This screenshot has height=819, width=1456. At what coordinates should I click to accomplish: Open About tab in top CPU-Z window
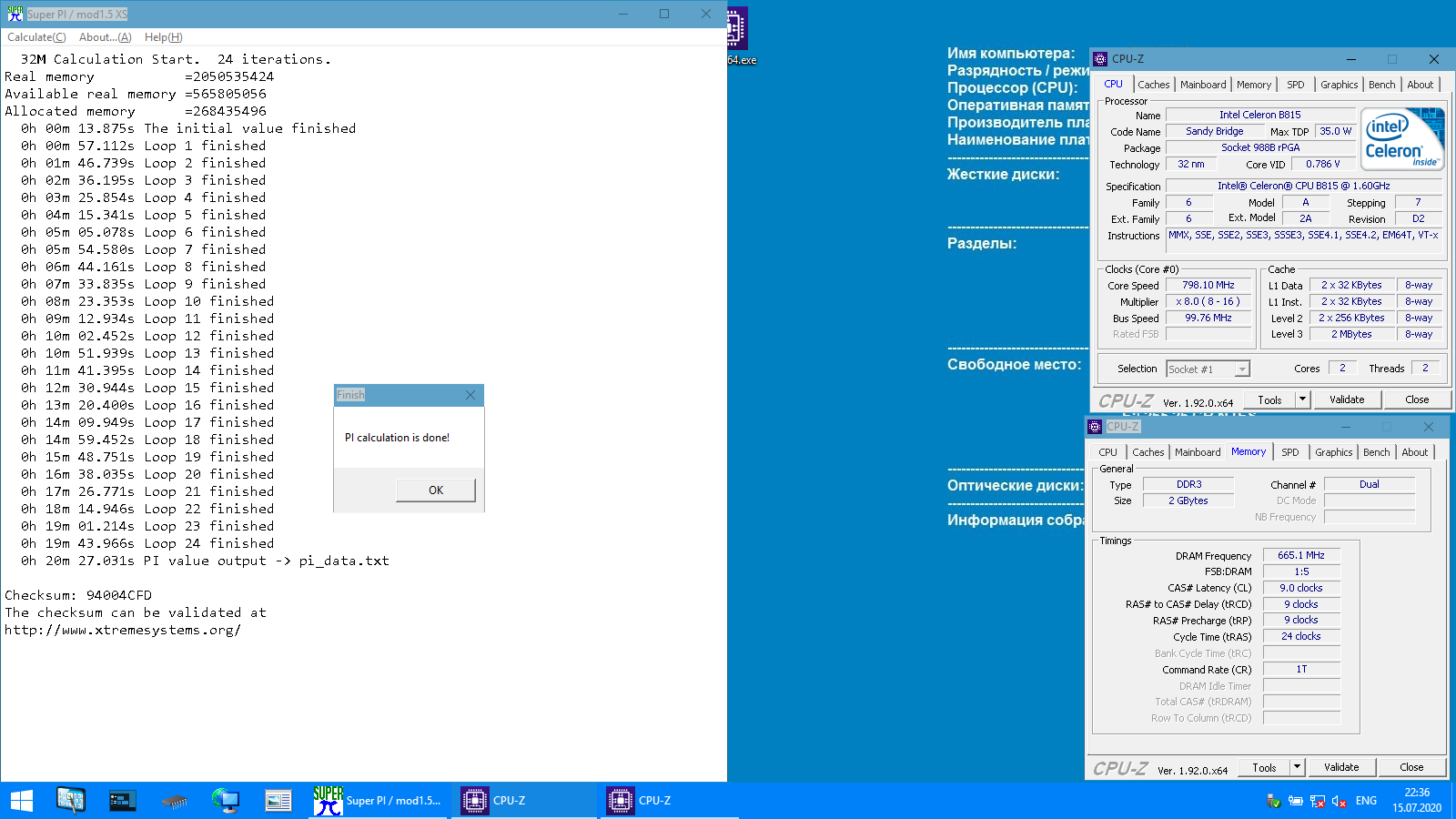tap(1421, 85)
